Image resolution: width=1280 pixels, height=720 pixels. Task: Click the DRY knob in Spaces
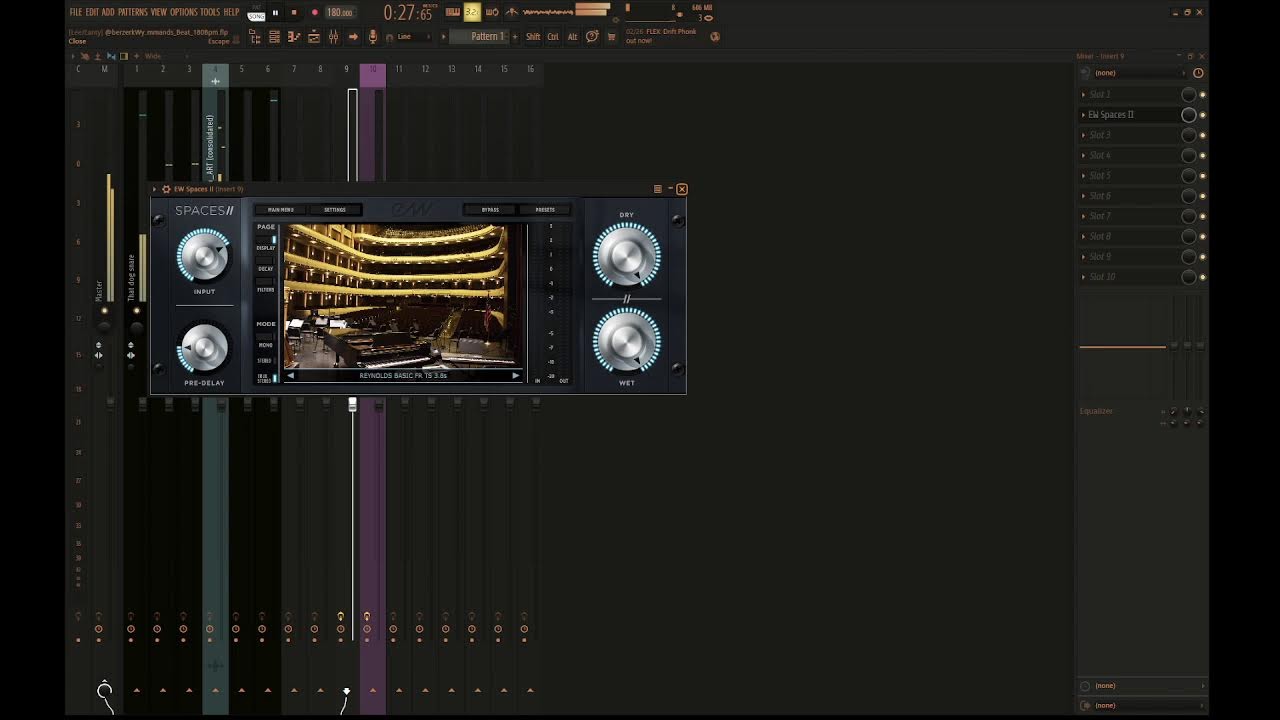[627, 255]
